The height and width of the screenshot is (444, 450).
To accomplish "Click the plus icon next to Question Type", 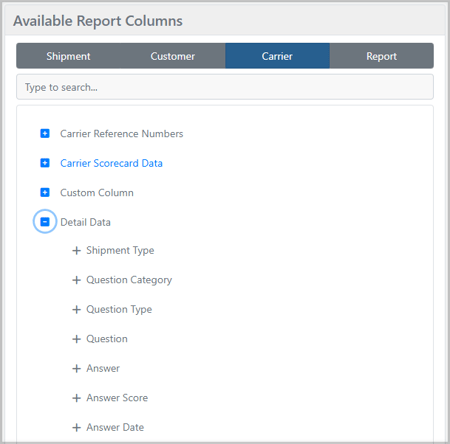I will click(77, 309).
